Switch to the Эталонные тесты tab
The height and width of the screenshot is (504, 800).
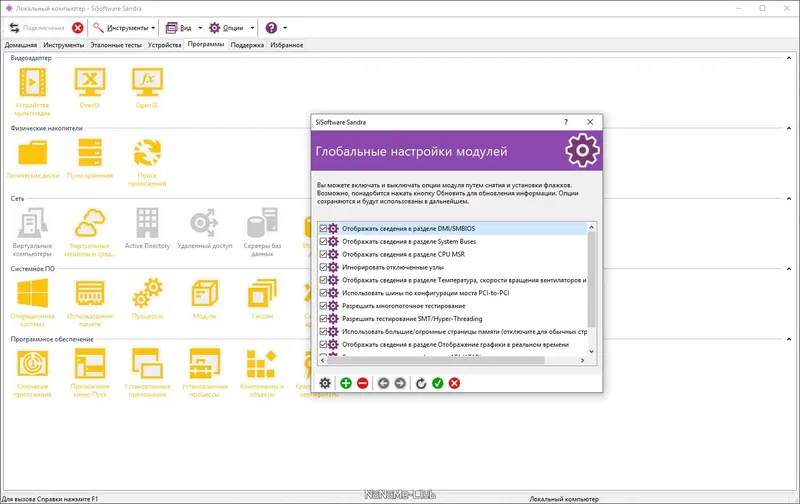pyautogui.click(x=116, y=45)
